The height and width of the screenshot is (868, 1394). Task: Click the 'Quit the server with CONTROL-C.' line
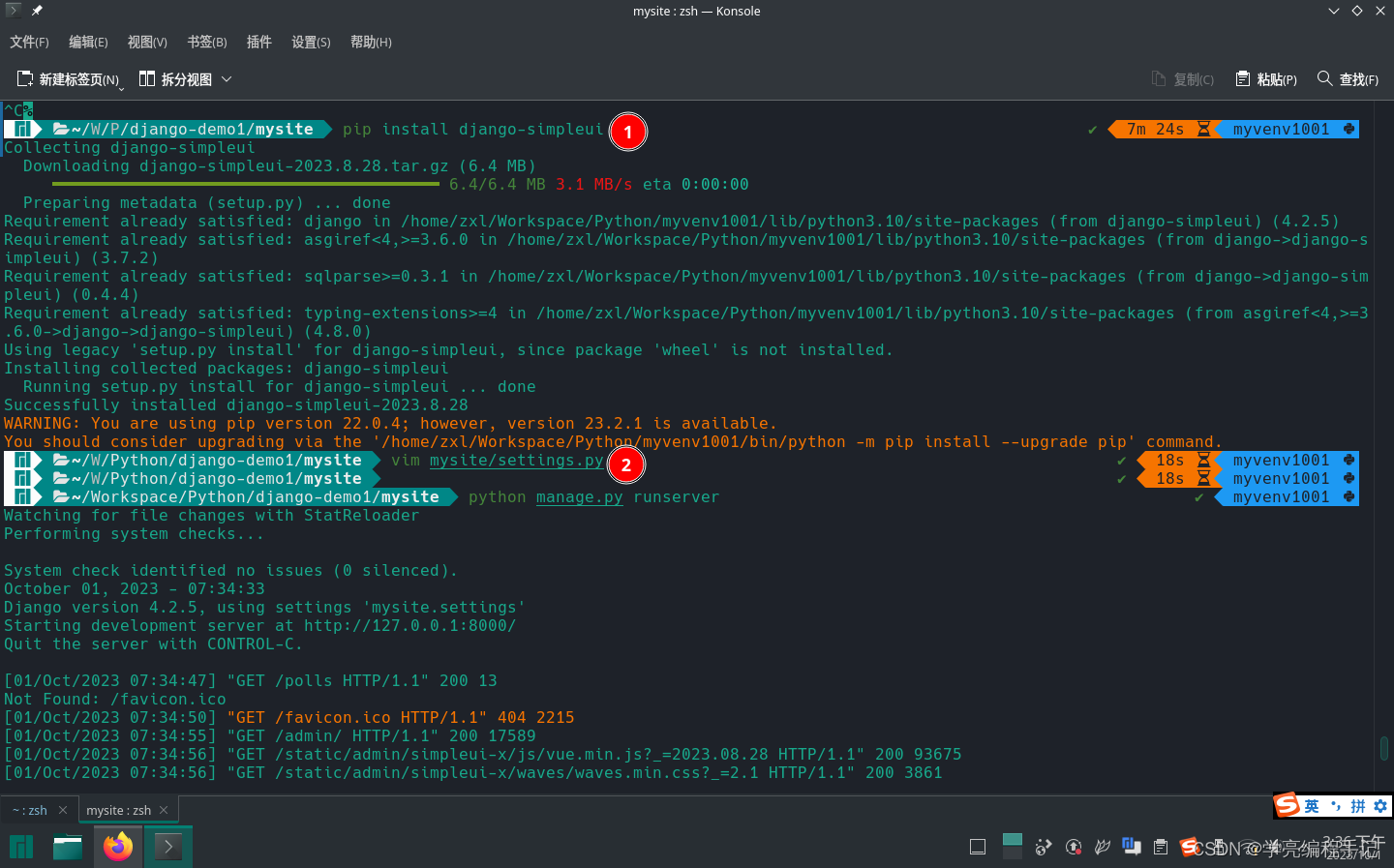point(153,644)
